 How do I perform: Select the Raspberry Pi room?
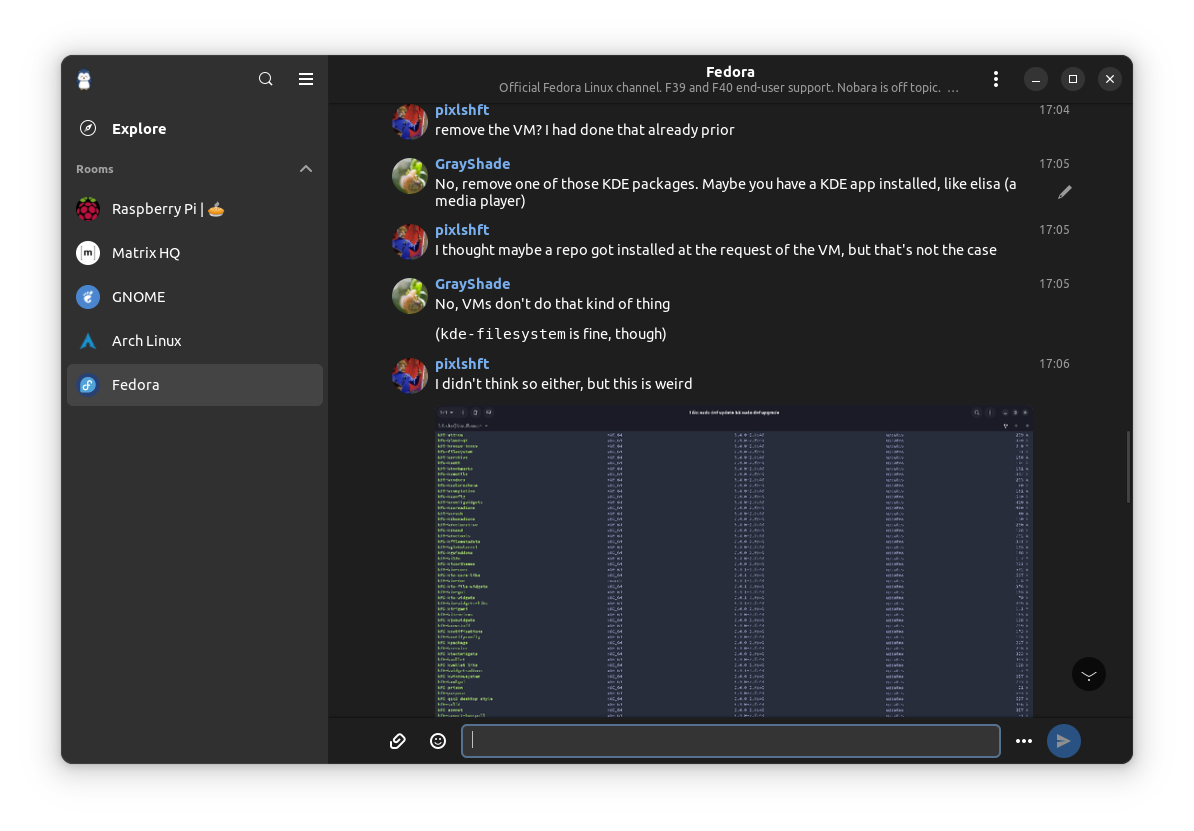tap(167, 209)
